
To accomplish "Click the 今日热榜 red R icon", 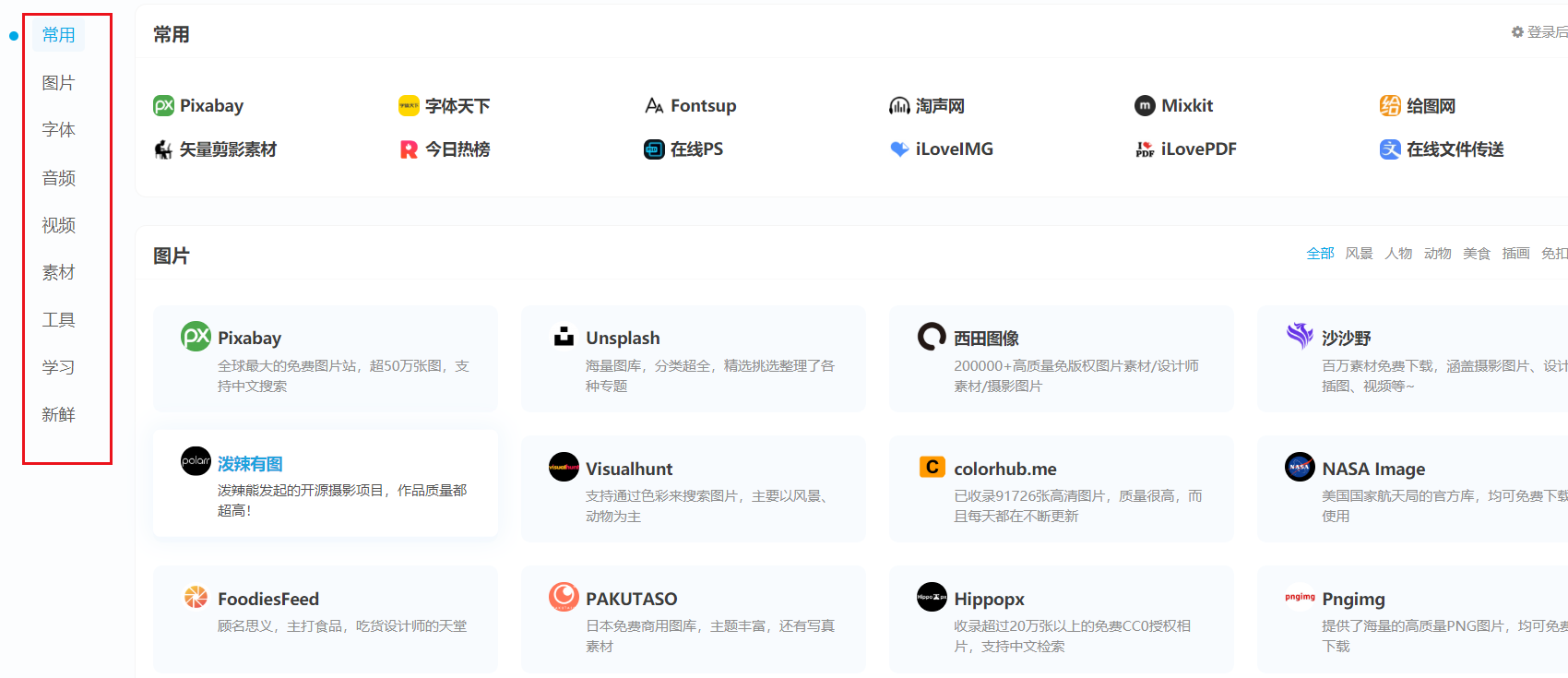I will point(409,149).
